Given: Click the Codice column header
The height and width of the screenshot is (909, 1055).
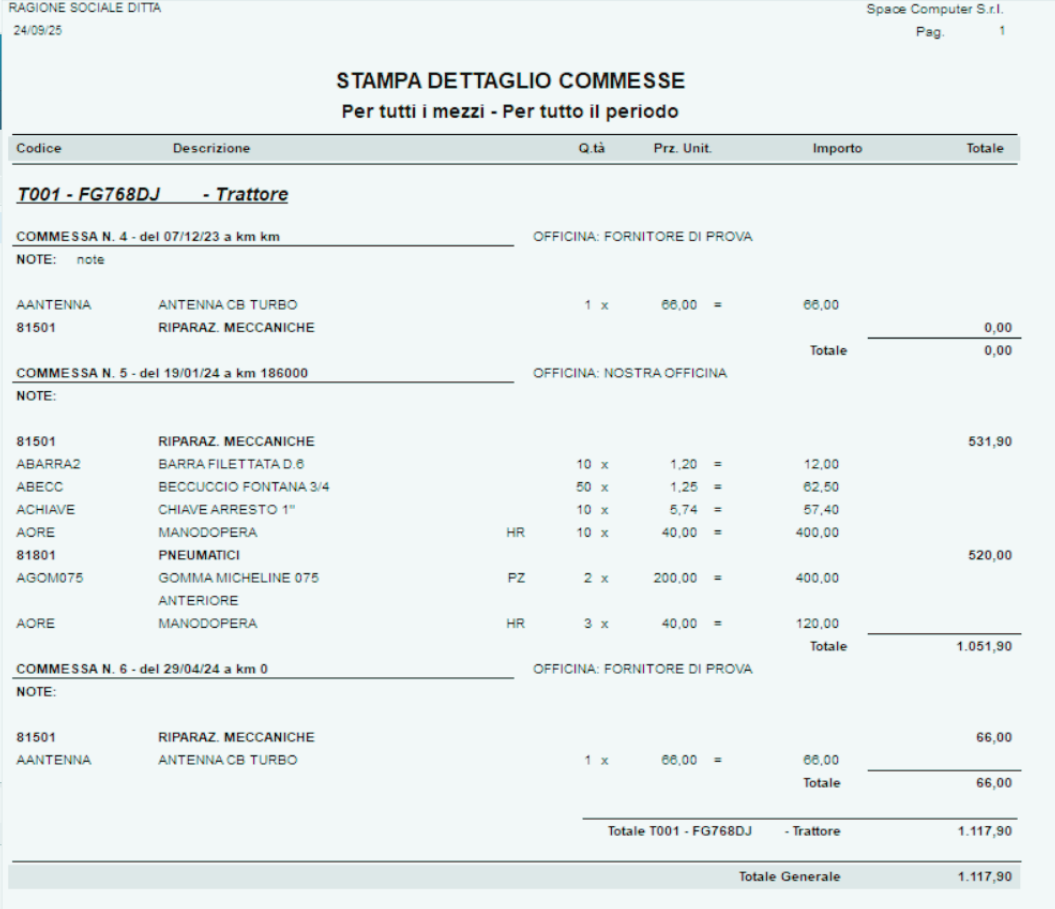Looking at the screenshot, I should [x=39, y=148].
